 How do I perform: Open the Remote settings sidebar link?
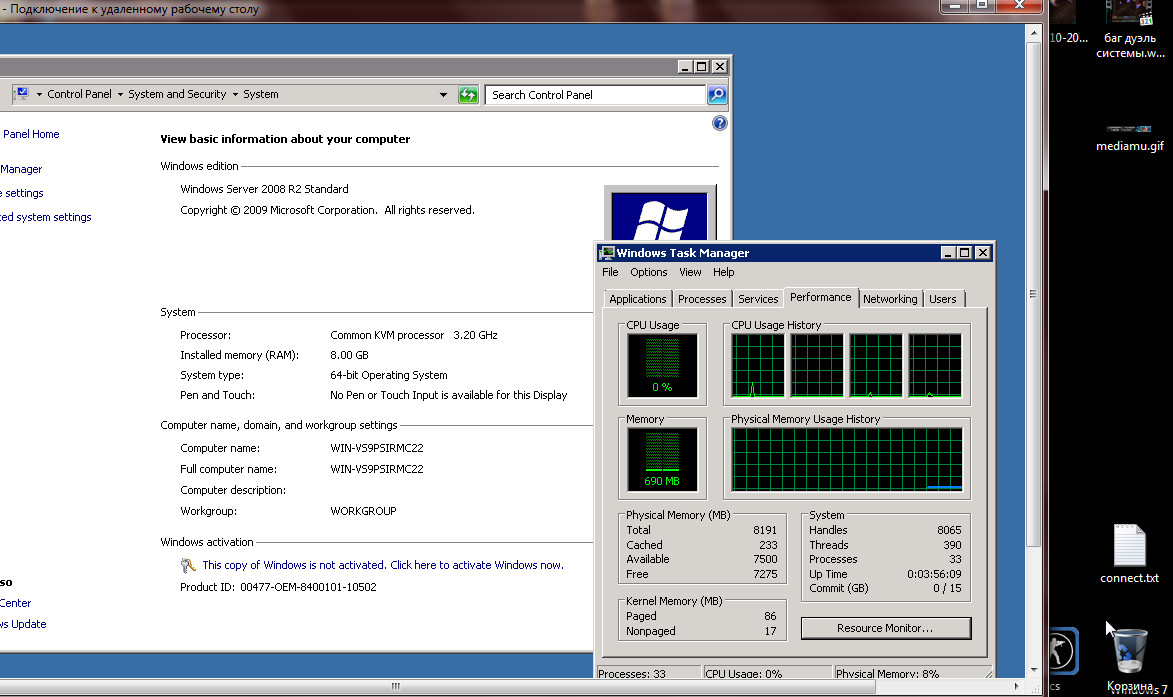pyautogui.click(x=22, y=194)
